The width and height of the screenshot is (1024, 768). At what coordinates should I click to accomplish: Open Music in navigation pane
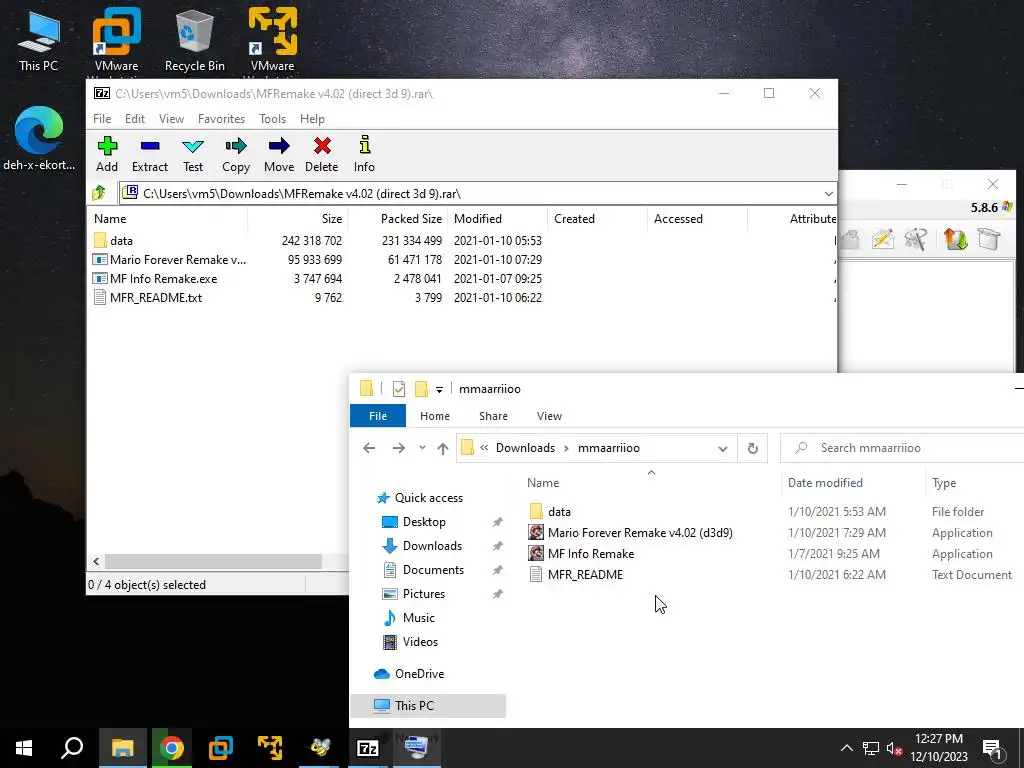point(418,618)
